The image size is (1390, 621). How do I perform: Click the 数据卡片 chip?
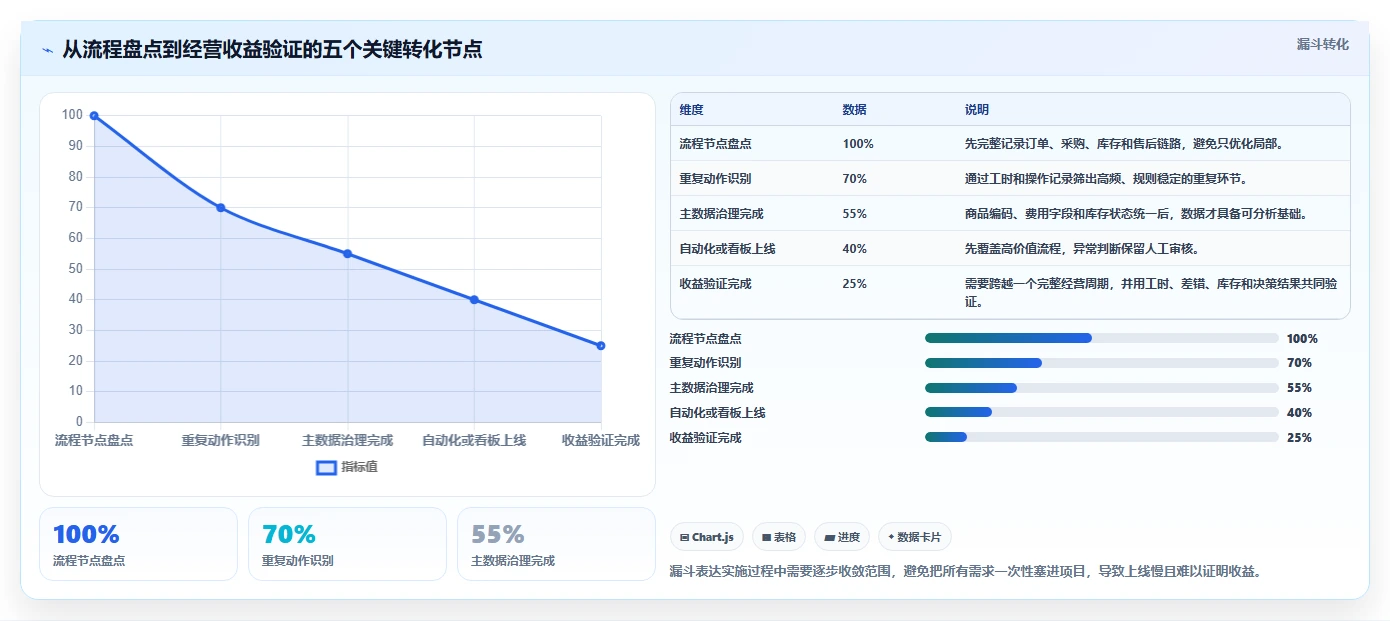pos(915,537)
